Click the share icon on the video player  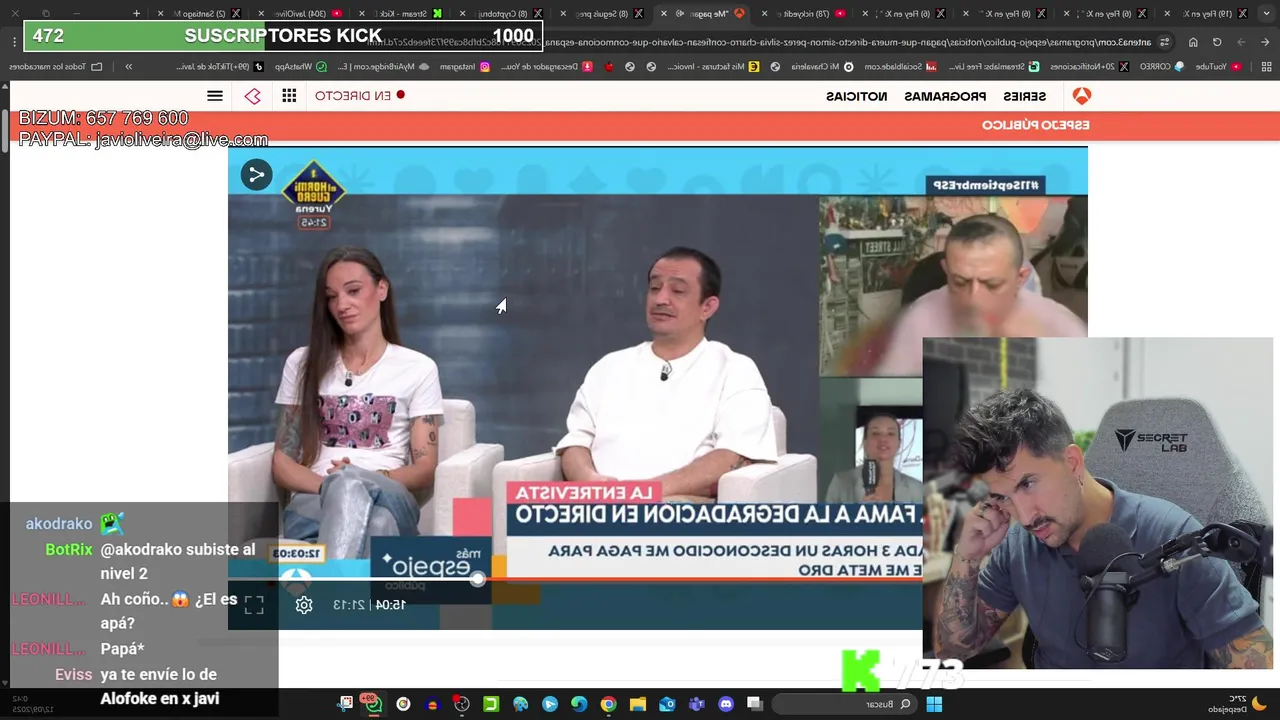256,175
